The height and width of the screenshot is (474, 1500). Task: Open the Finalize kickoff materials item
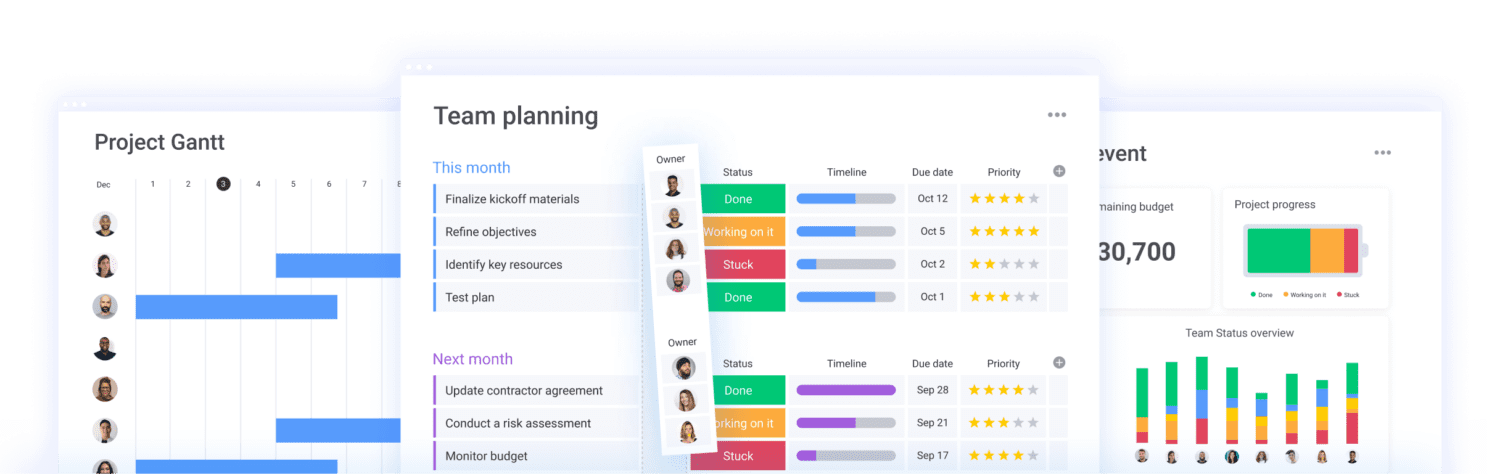tap(512, 199)
